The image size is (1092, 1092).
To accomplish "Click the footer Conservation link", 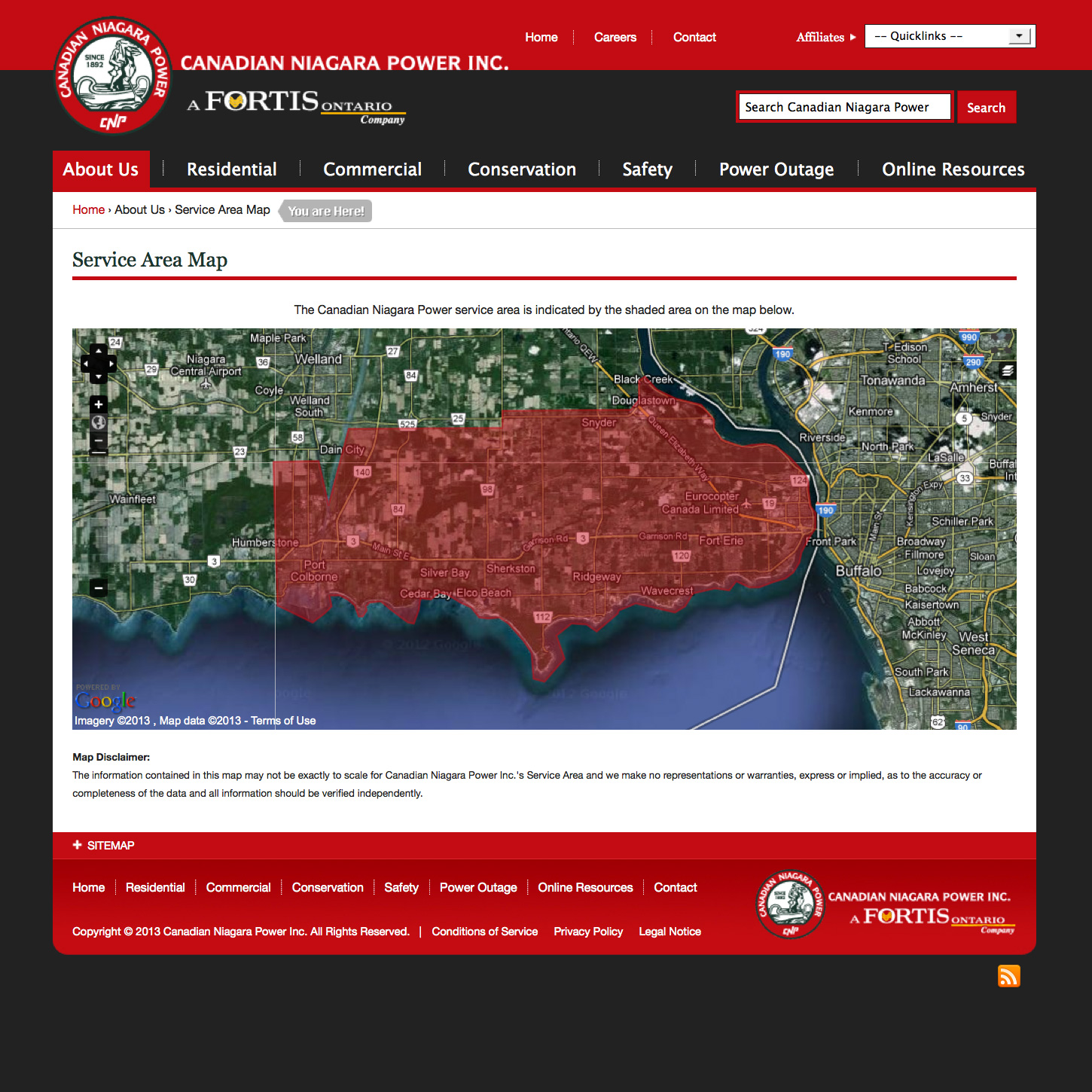I will tap(328, 887).
